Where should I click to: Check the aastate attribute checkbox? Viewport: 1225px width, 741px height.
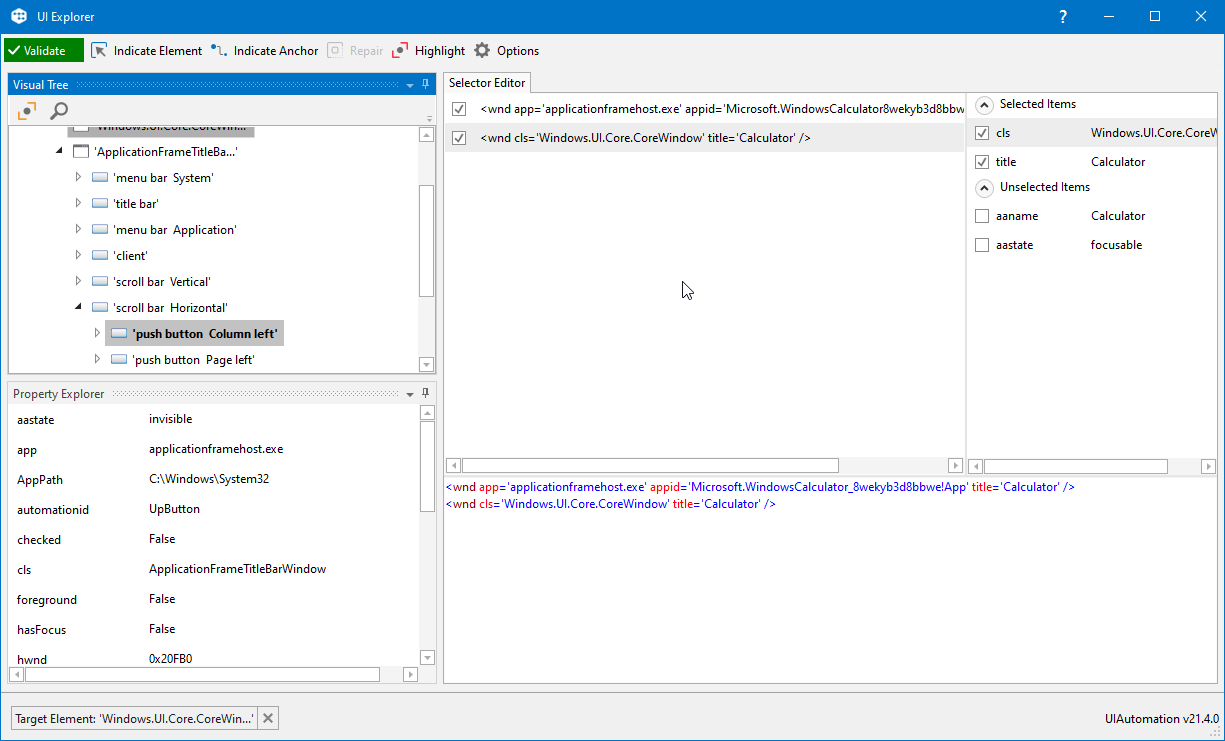pos(982,245)
